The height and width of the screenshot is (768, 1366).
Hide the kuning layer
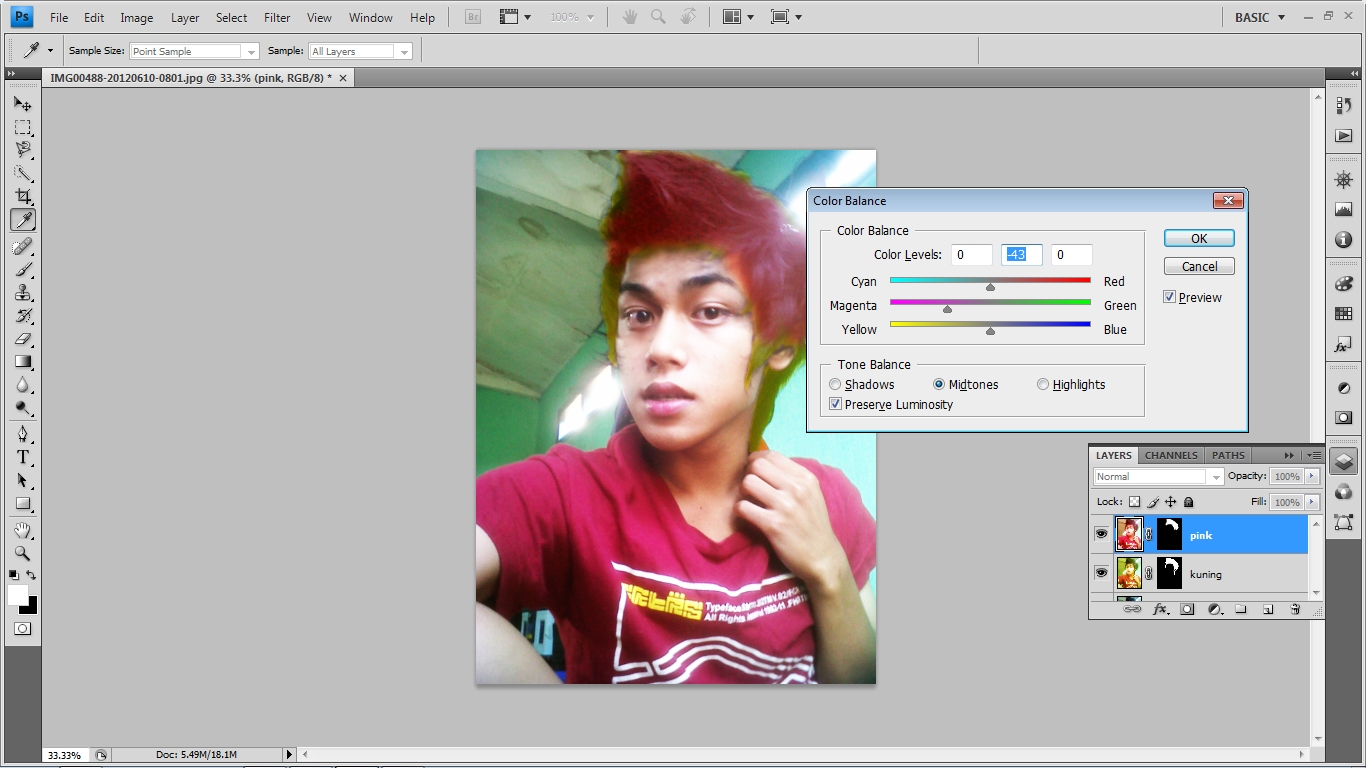(x=1101, y=573)
